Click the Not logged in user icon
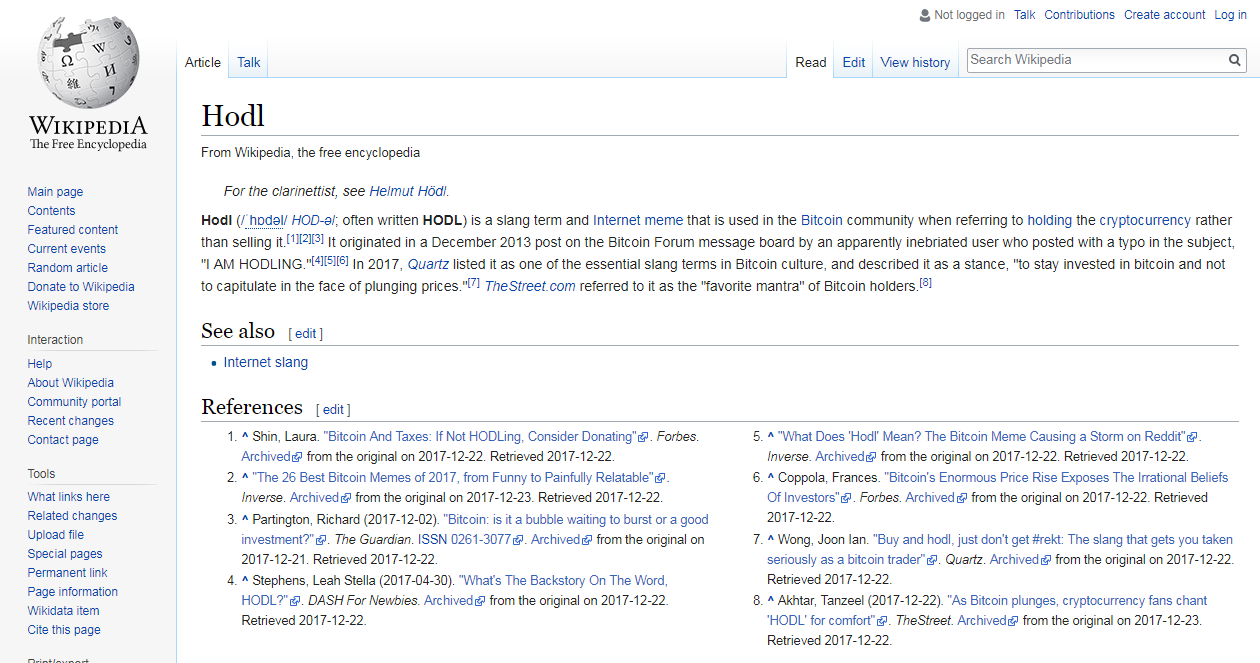This screenshot has width=1260, height=663. coord(924,15)
